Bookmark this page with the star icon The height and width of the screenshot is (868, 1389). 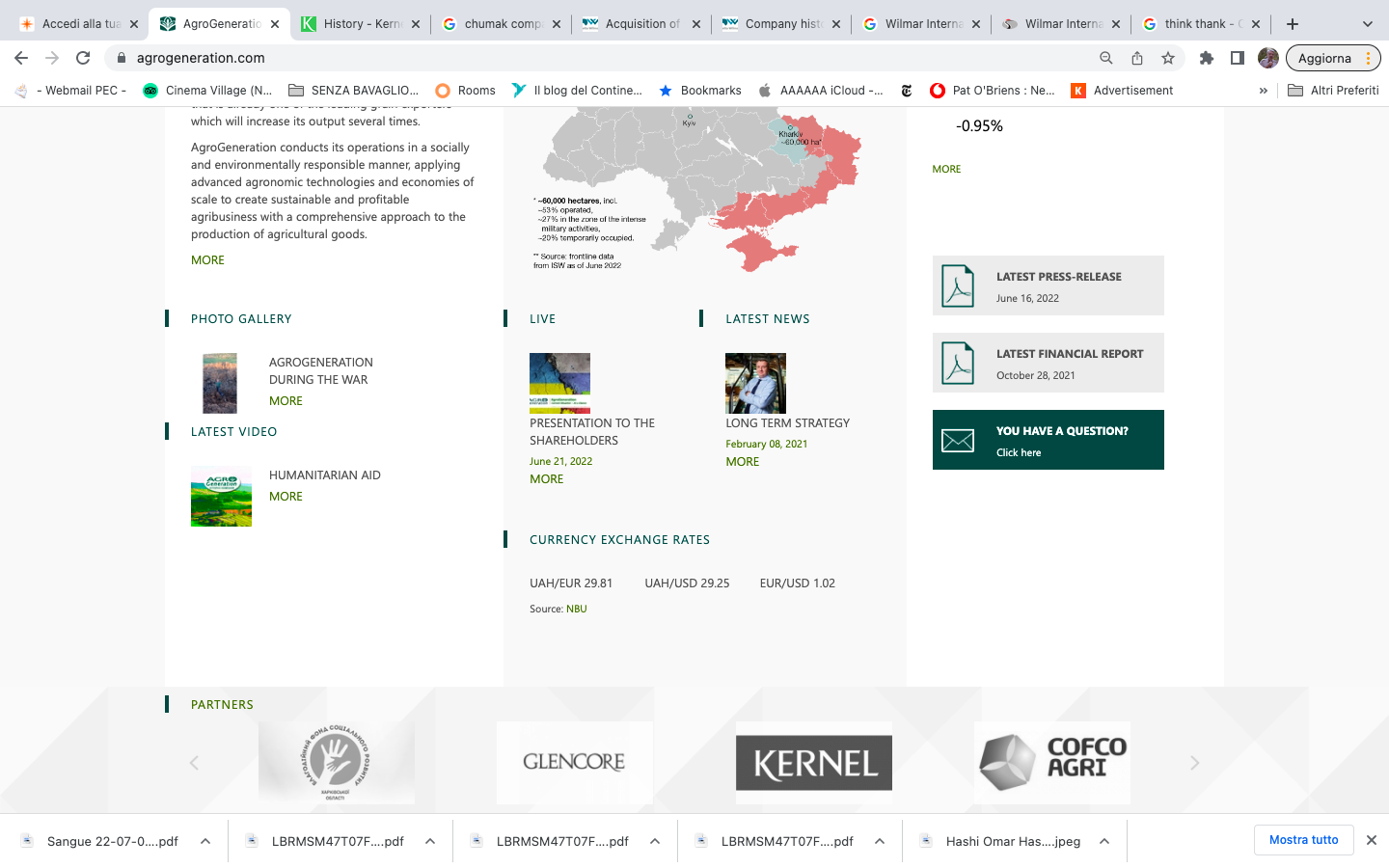[1168, 58]
